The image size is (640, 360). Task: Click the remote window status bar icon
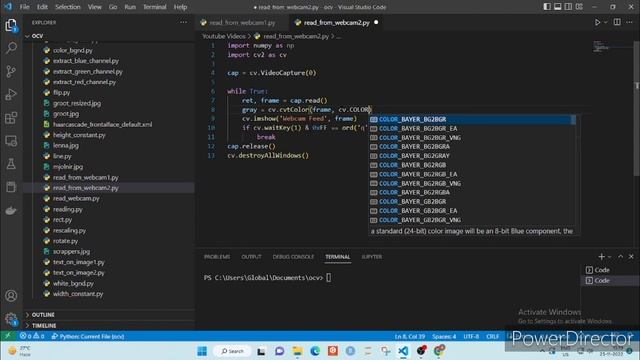7,336
